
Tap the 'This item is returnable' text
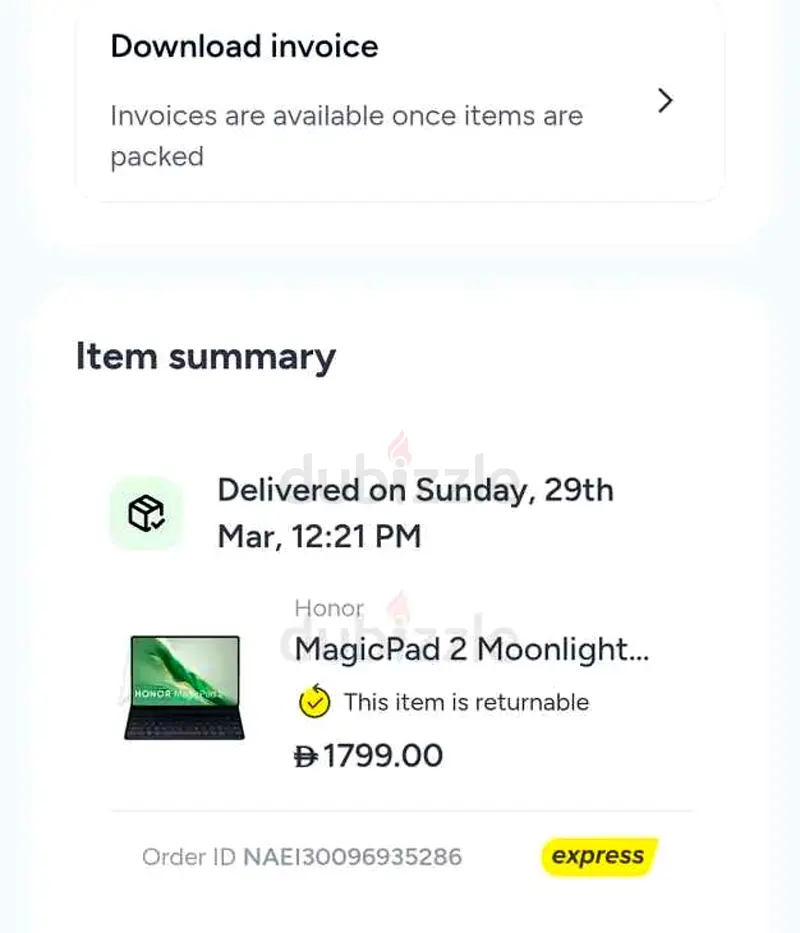[x=466, y=702]
